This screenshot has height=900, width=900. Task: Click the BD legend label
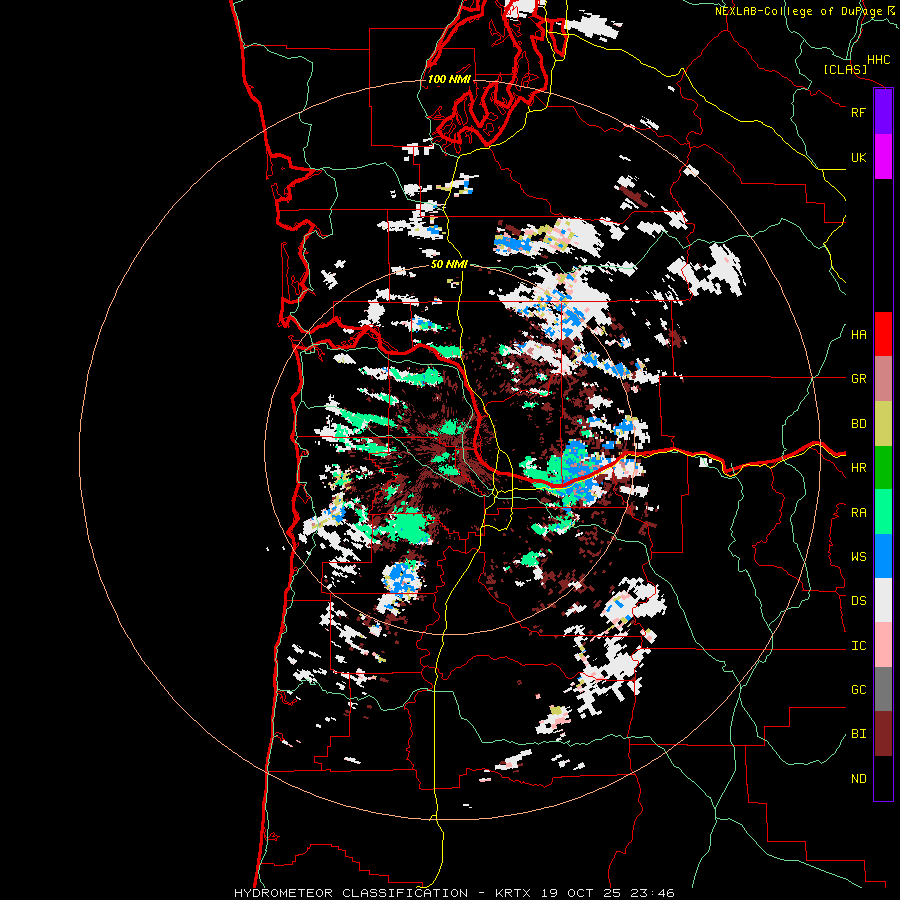(858, 424)
